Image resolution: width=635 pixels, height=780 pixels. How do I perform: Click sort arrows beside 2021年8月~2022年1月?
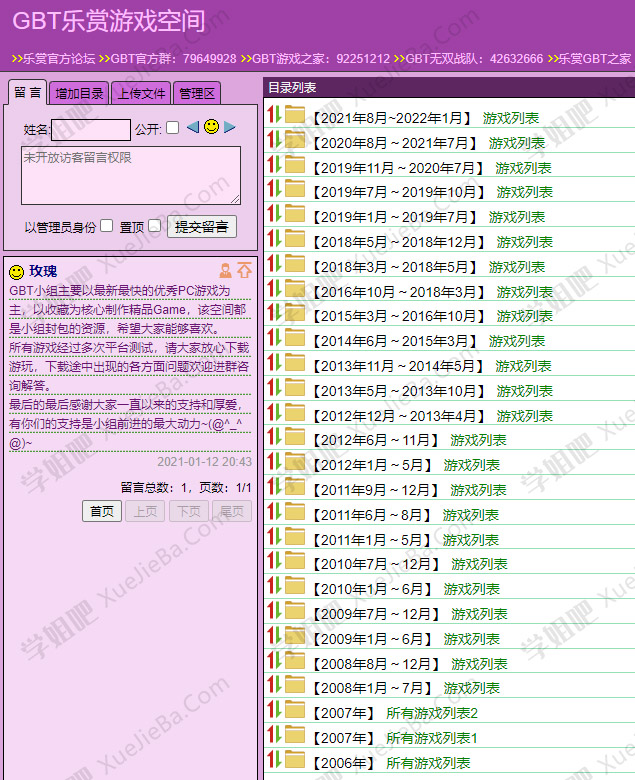click(x=274, y=114)
